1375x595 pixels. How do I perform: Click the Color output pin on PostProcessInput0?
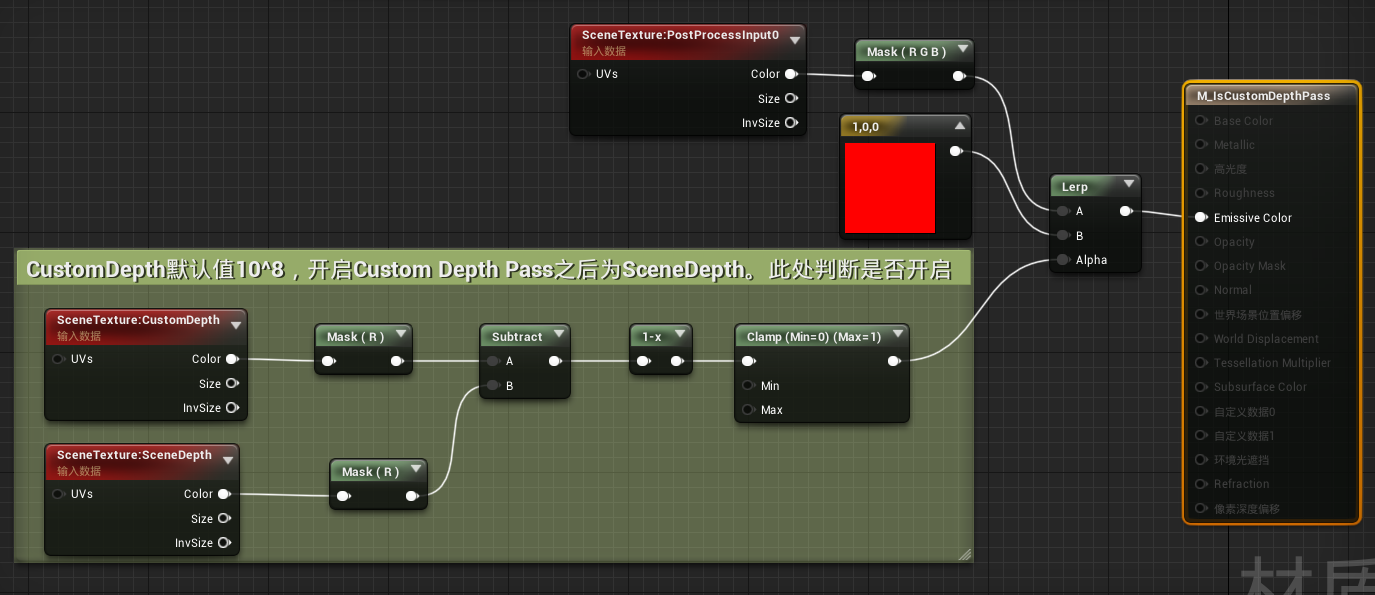[790, 73]
